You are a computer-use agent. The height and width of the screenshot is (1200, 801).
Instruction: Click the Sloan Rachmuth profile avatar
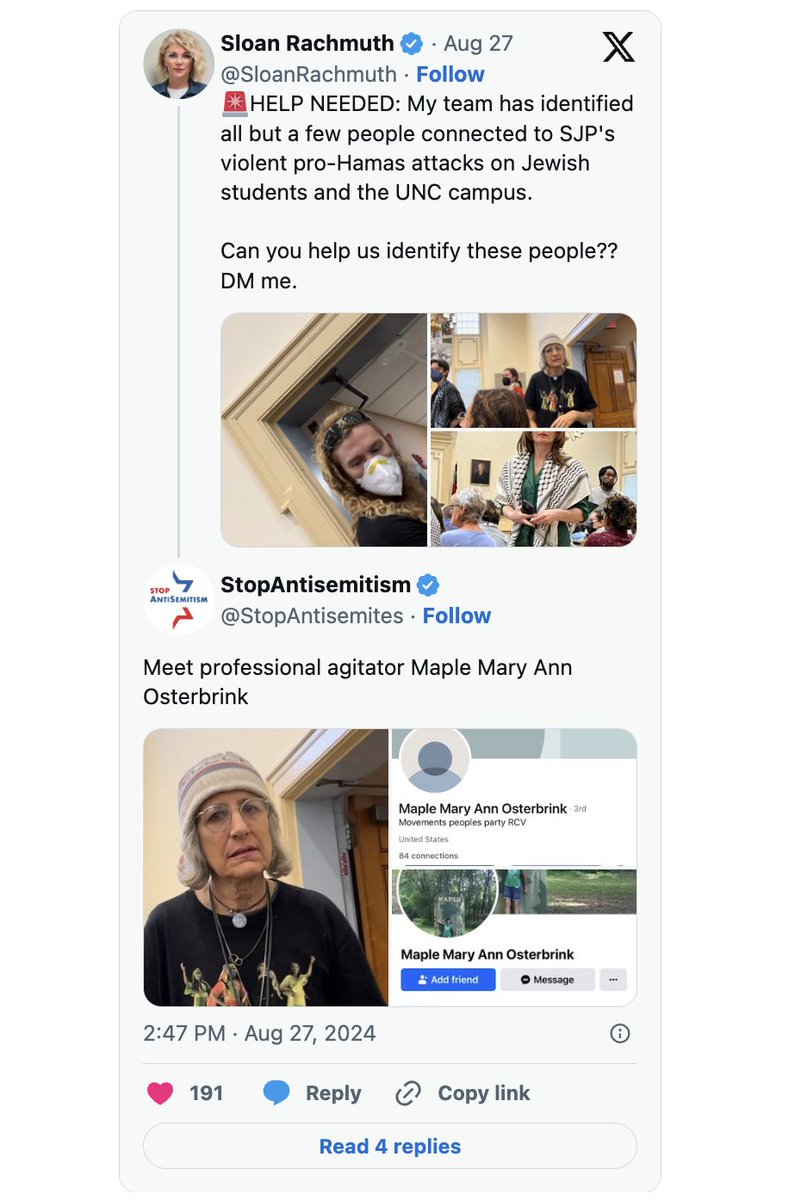click(x=179, y=63)
